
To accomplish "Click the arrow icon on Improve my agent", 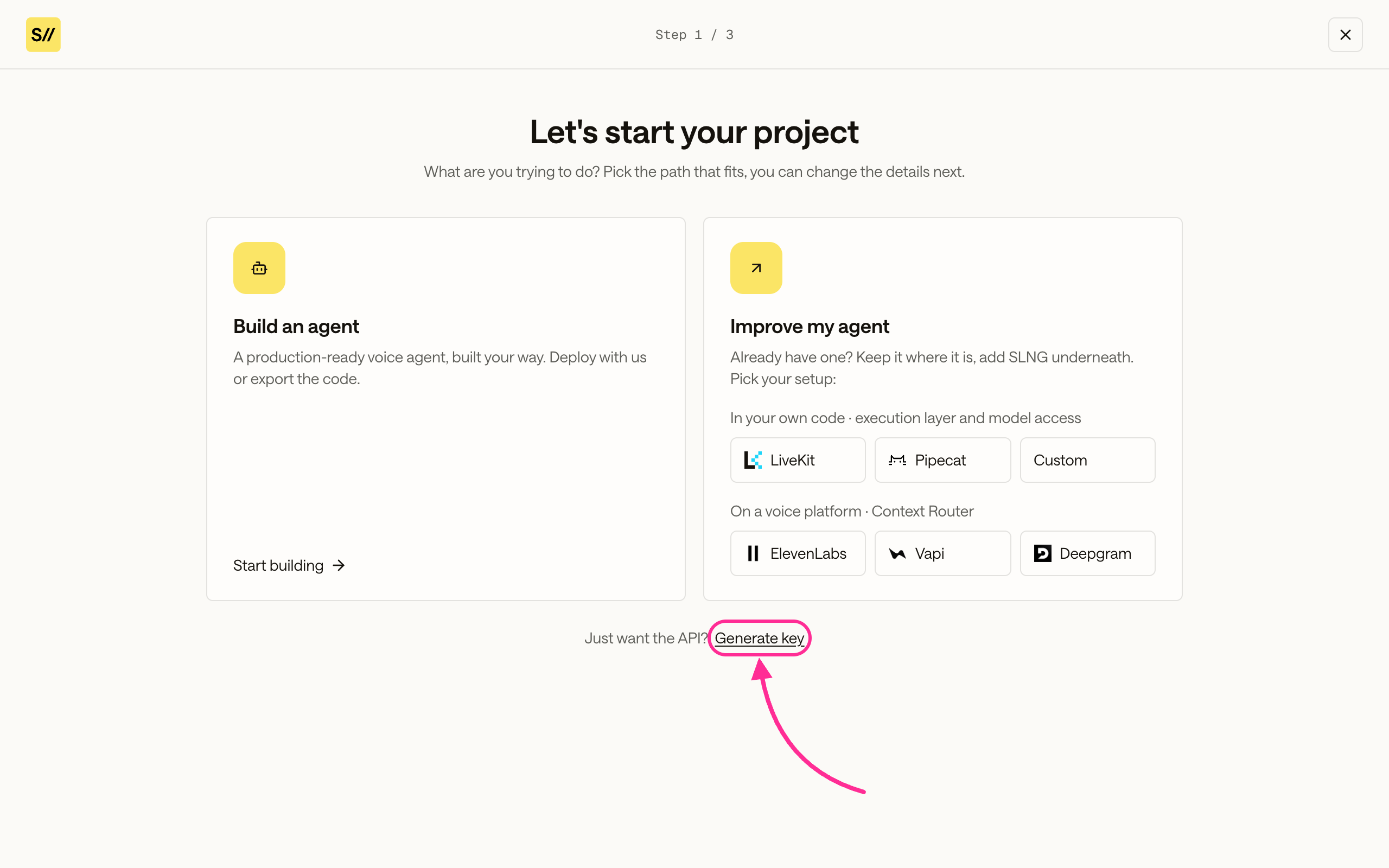I will click(x=756, y=268).
